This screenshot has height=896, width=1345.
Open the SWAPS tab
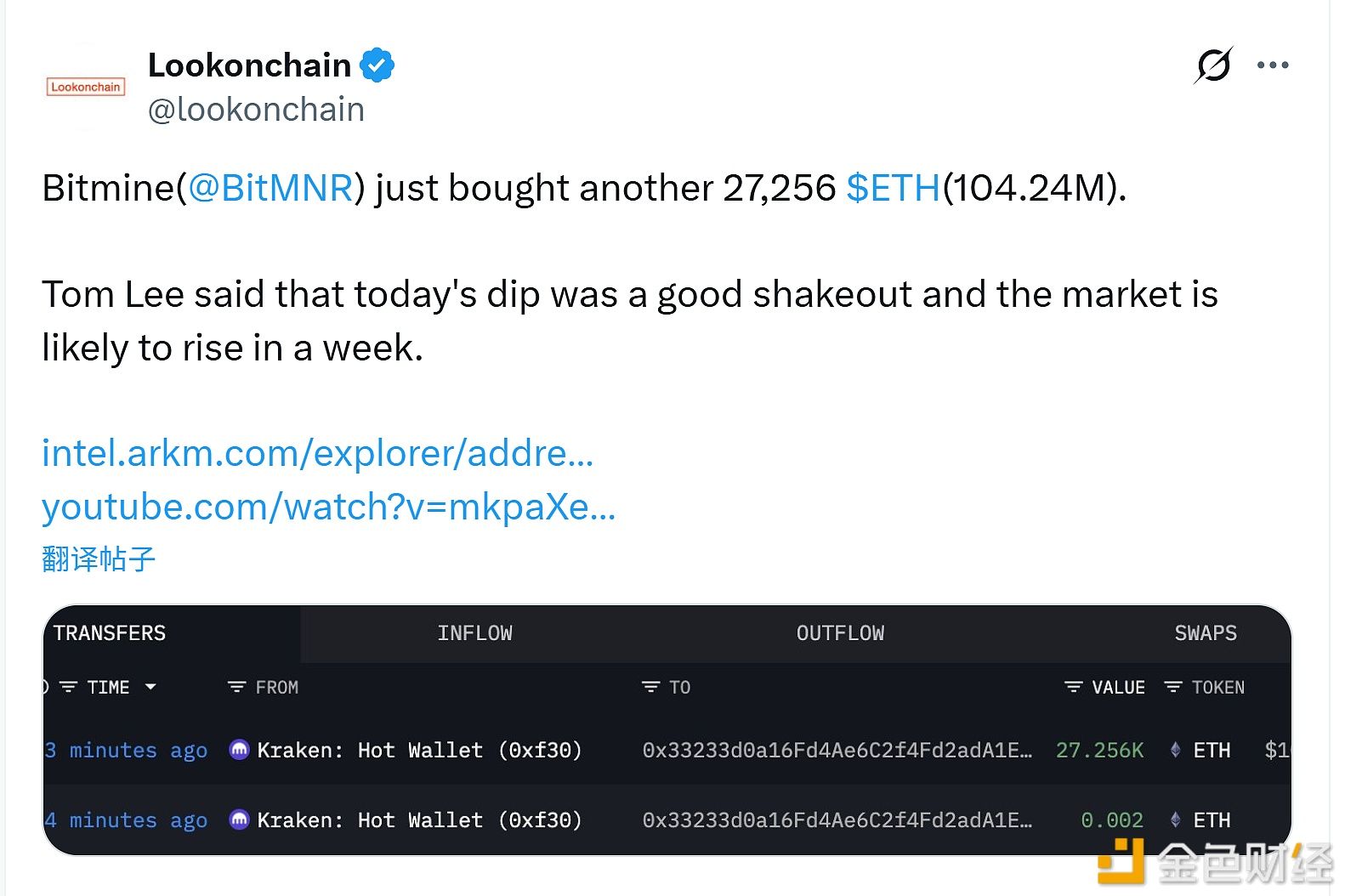tap(1205, 633)
